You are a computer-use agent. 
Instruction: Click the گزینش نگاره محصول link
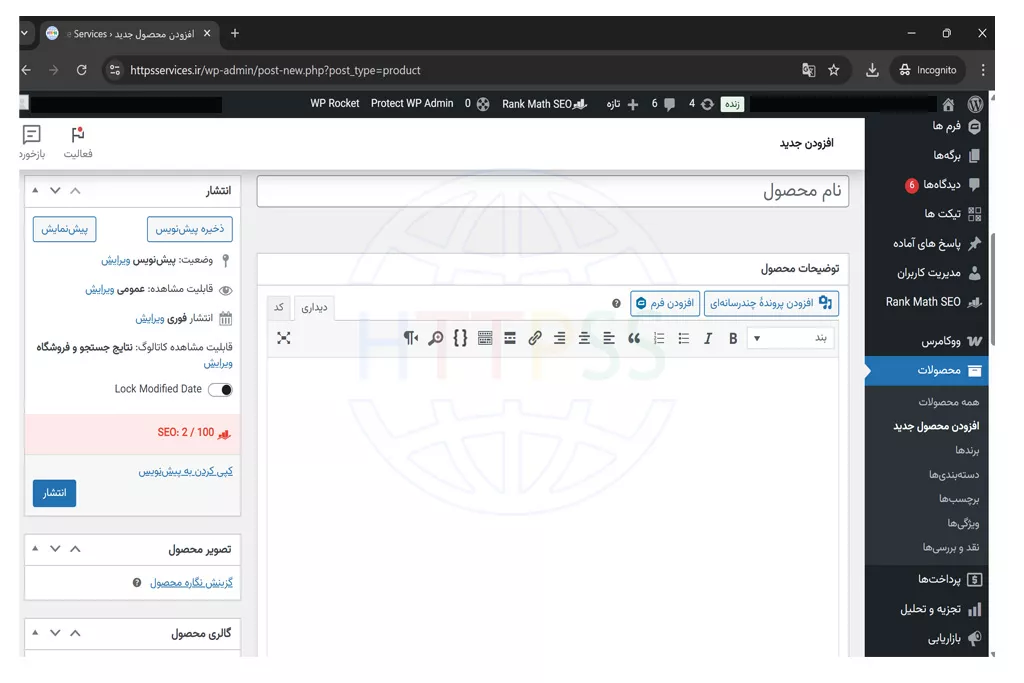191,583
